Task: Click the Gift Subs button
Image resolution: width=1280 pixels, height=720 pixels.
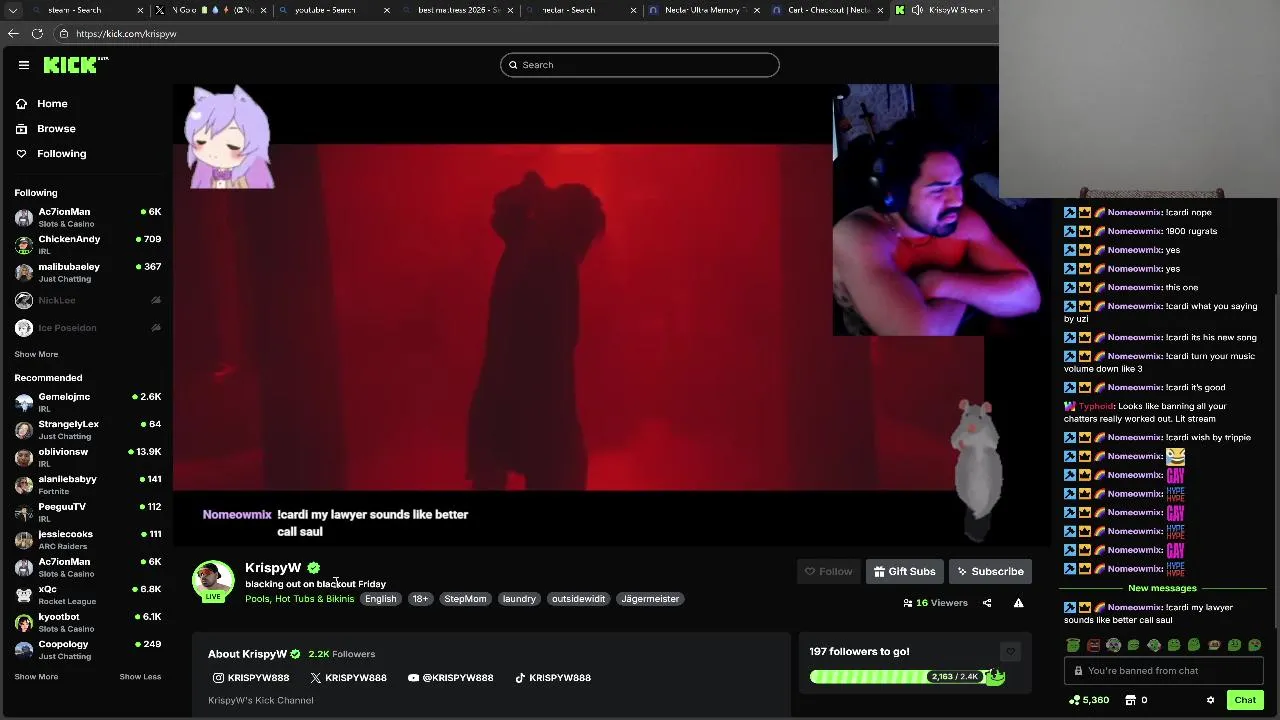Action: pos(905,572)
